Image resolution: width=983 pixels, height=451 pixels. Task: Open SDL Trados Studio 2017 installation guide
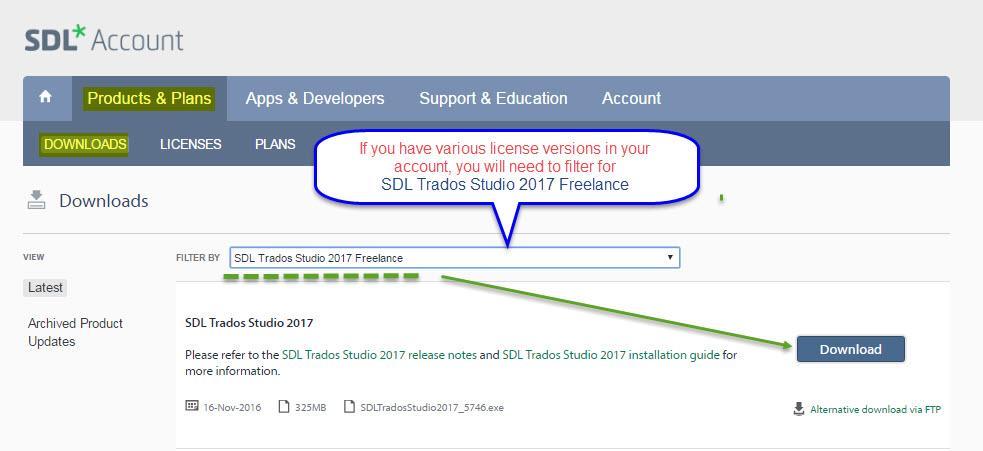[x=611, y=355]
